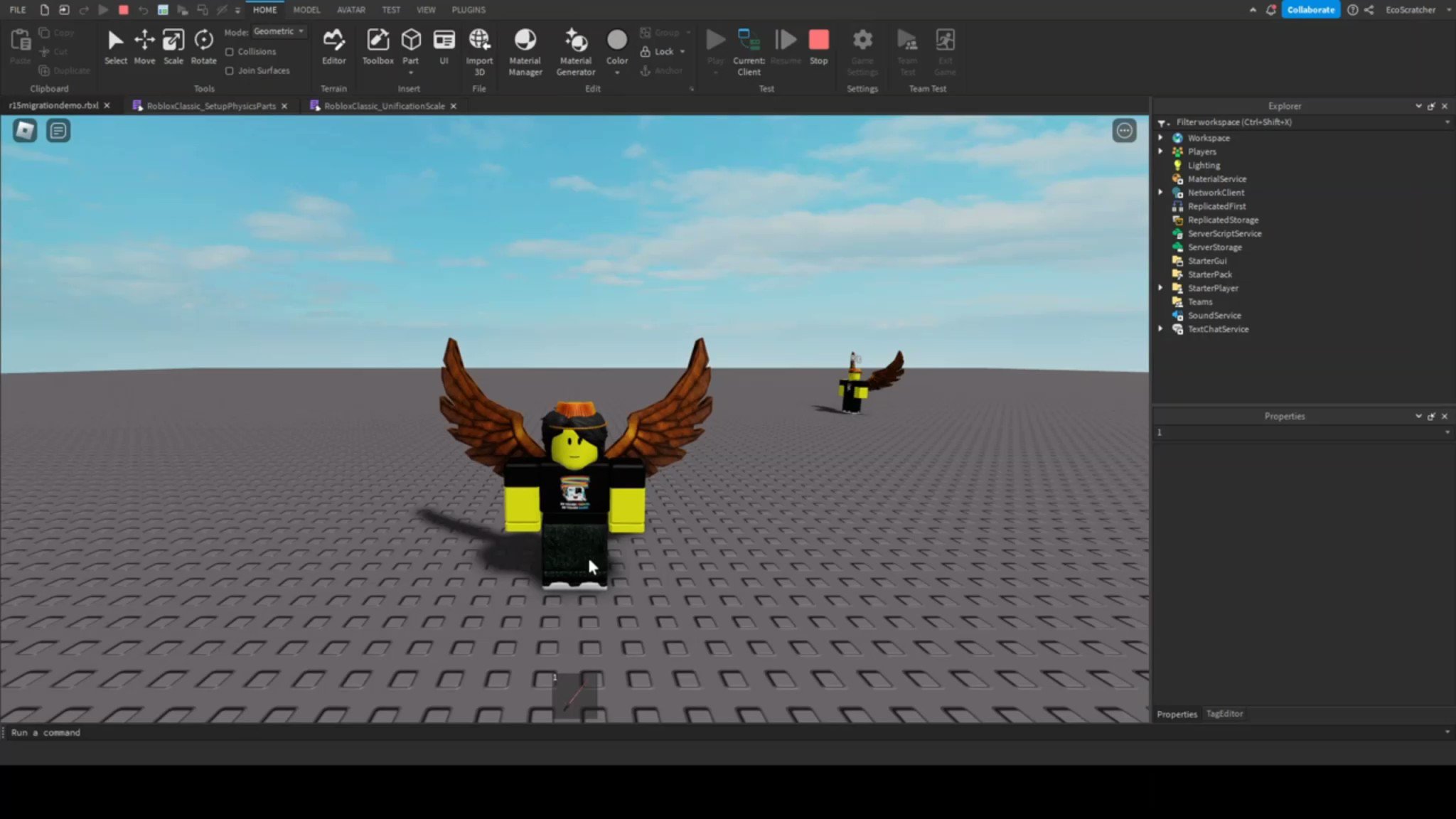1456x819 pixels.
Task: Click the Color swatch tool
Action: click(x=616, y=41)
